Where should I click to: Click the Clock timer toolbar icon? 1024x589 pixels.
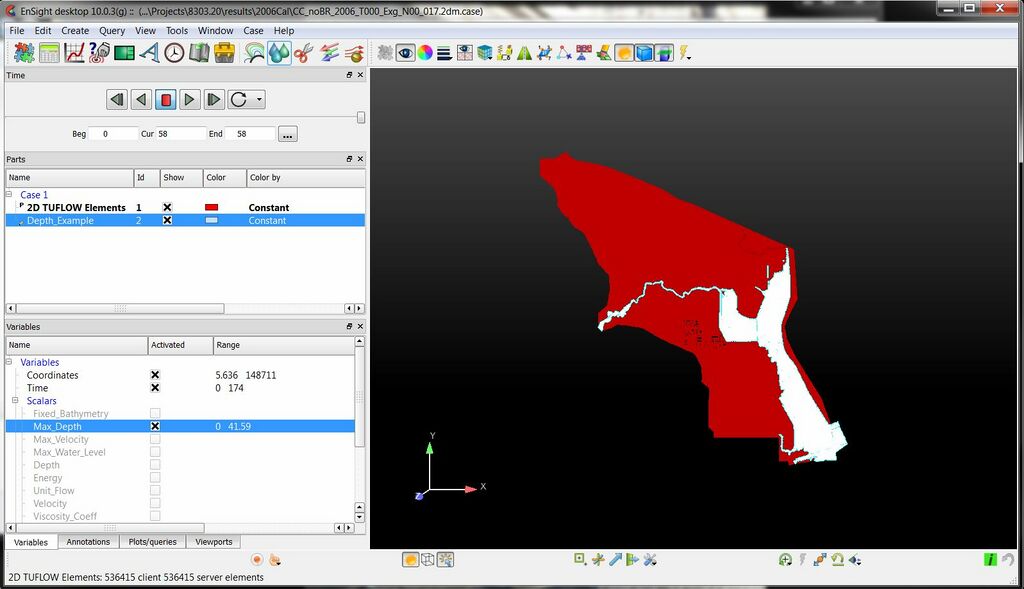(174, 53)
